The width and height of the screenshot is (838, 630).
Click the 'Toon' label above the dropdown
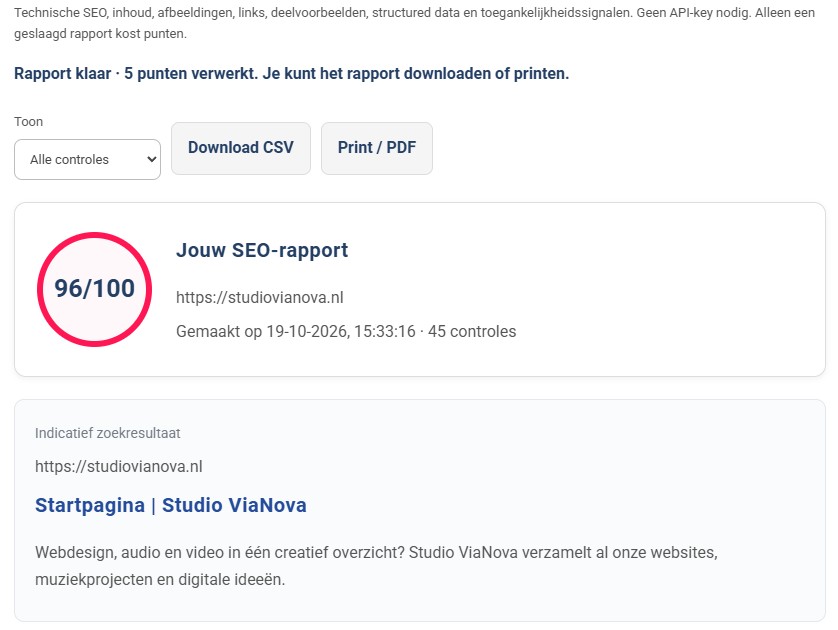point(28,122)
